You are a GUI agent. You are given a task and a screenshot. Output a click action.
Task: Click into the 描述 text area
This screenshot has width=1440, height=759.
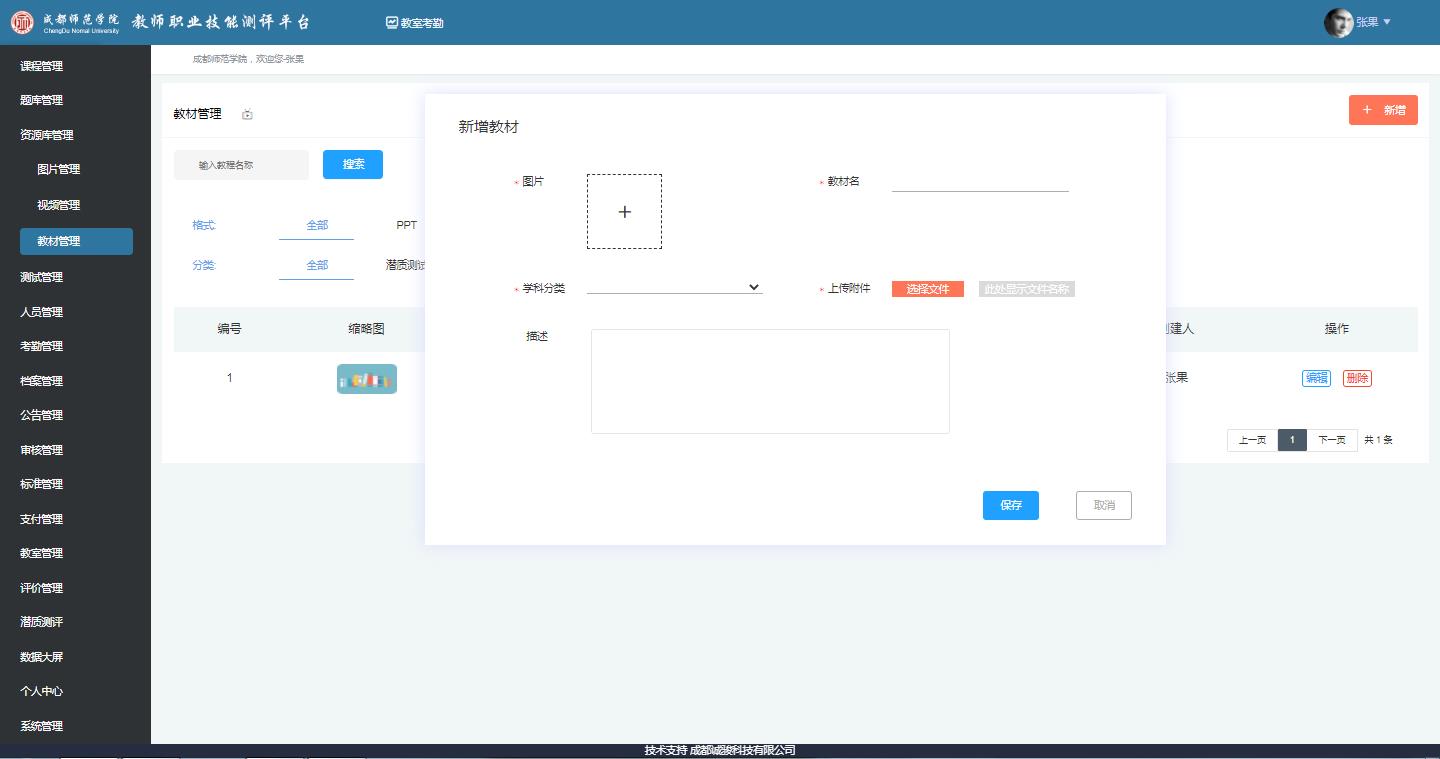click(x=770, y=381)
